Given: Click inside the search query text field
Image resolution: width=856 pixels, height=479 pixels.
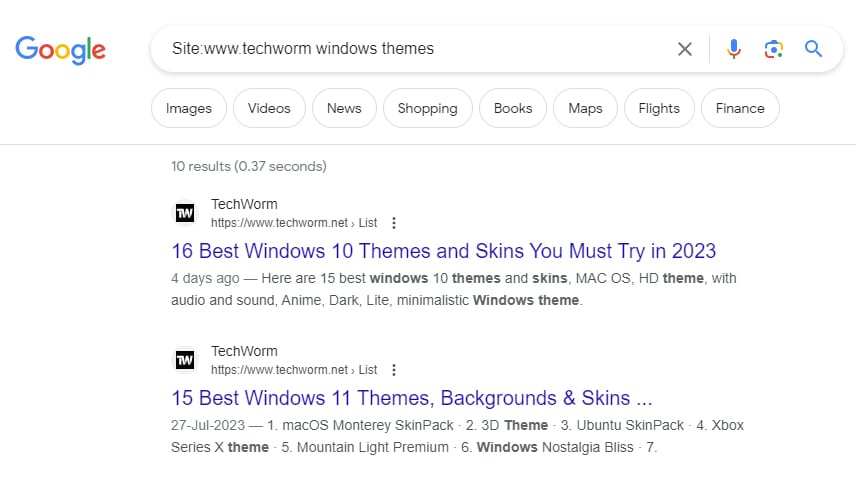Looking at the screenshot, I should pos(400,49).
